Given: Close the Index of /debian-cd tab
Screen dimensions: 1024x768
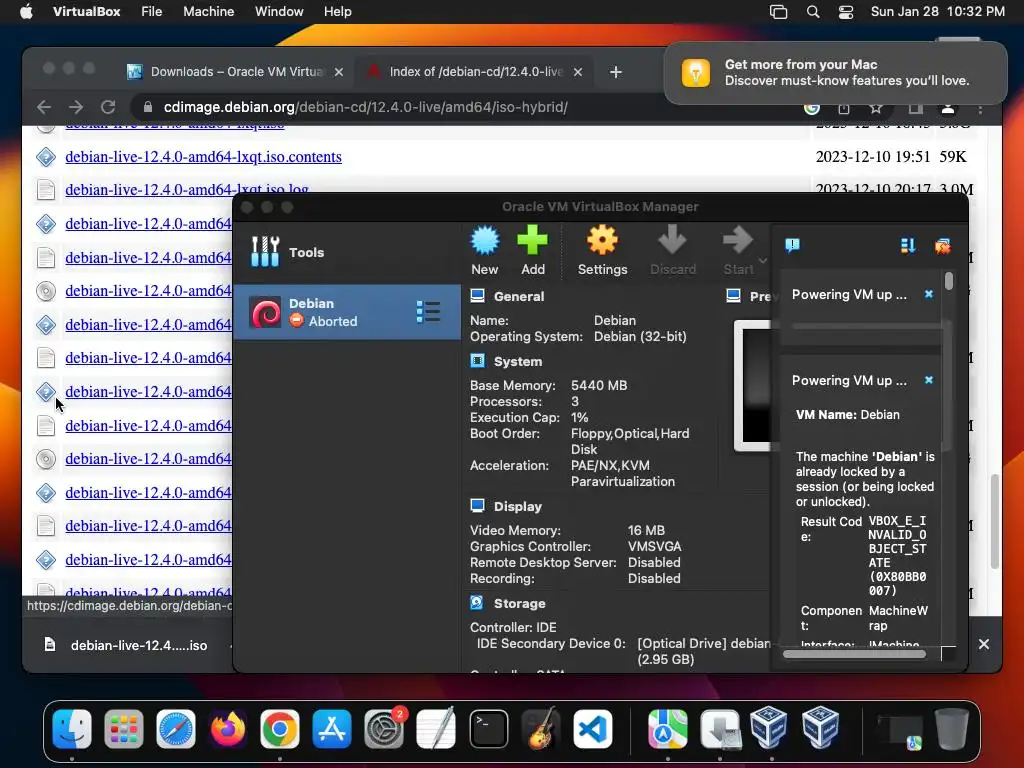Looking at the screenshot, I should [578, 72].
